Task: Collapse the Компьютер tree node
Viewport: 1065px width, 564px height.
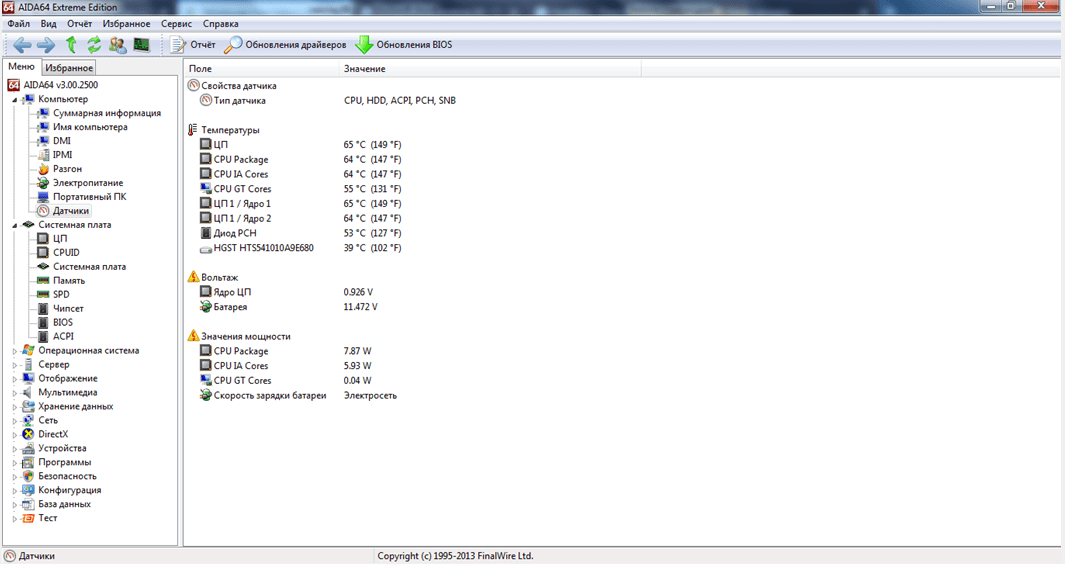Action: [14, 99]
